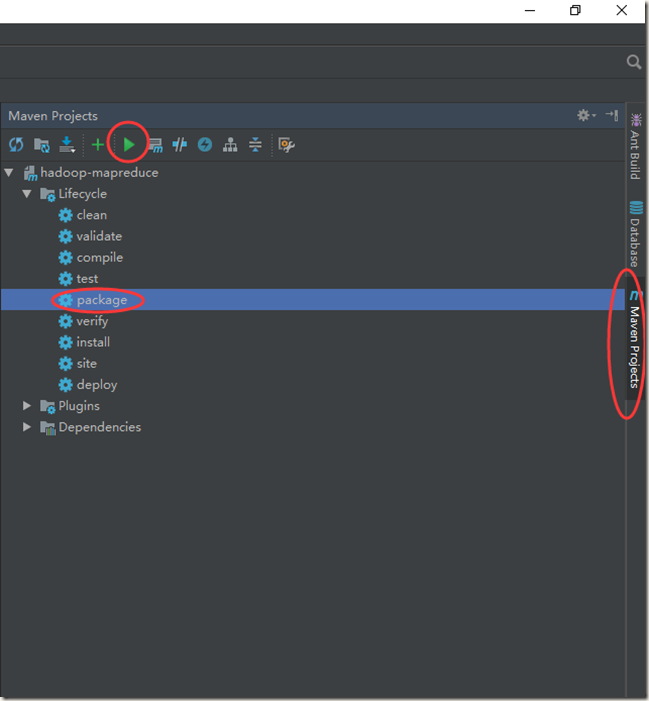649x701 pixels.
Task: Open Maven settings wrench icon
Action: 286,145
